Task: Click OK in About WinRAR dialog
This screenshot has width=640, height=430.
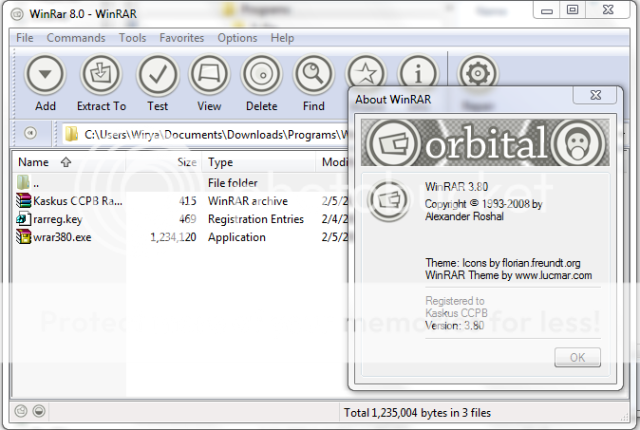Action: pyautogui.click(x=577, y=357)
